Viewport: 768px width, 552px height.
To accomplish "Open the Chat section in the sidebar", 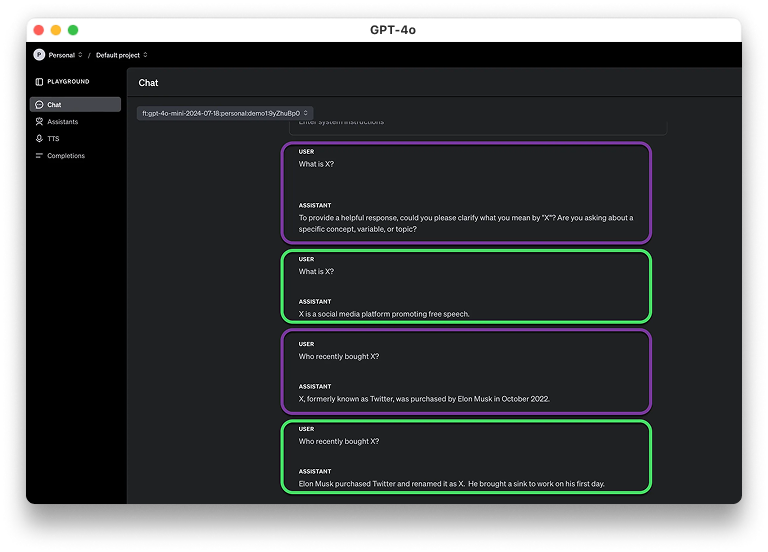I will (x=75, y=104).
